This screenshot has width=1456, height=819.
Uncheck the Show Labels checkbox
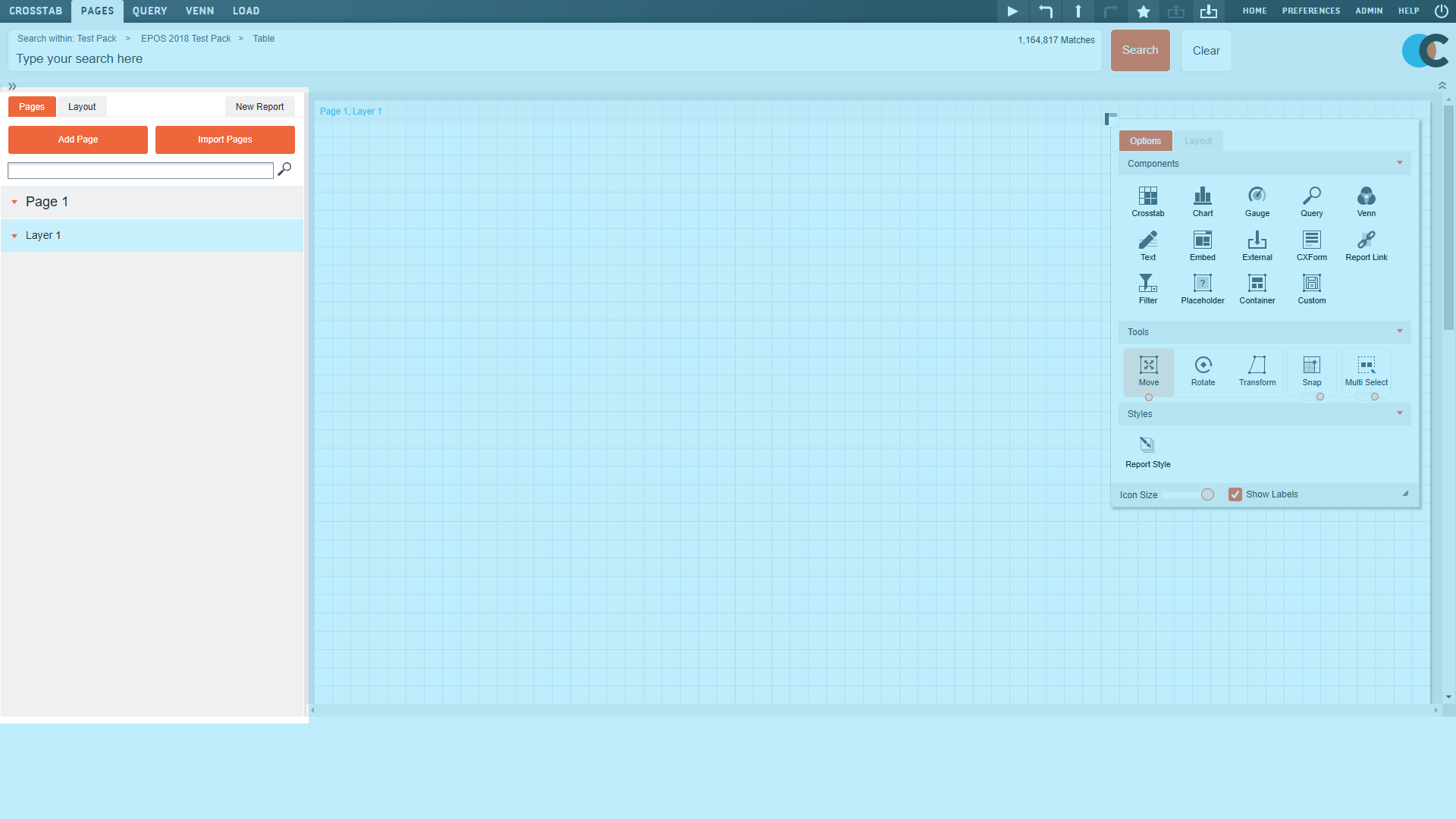1235,494
